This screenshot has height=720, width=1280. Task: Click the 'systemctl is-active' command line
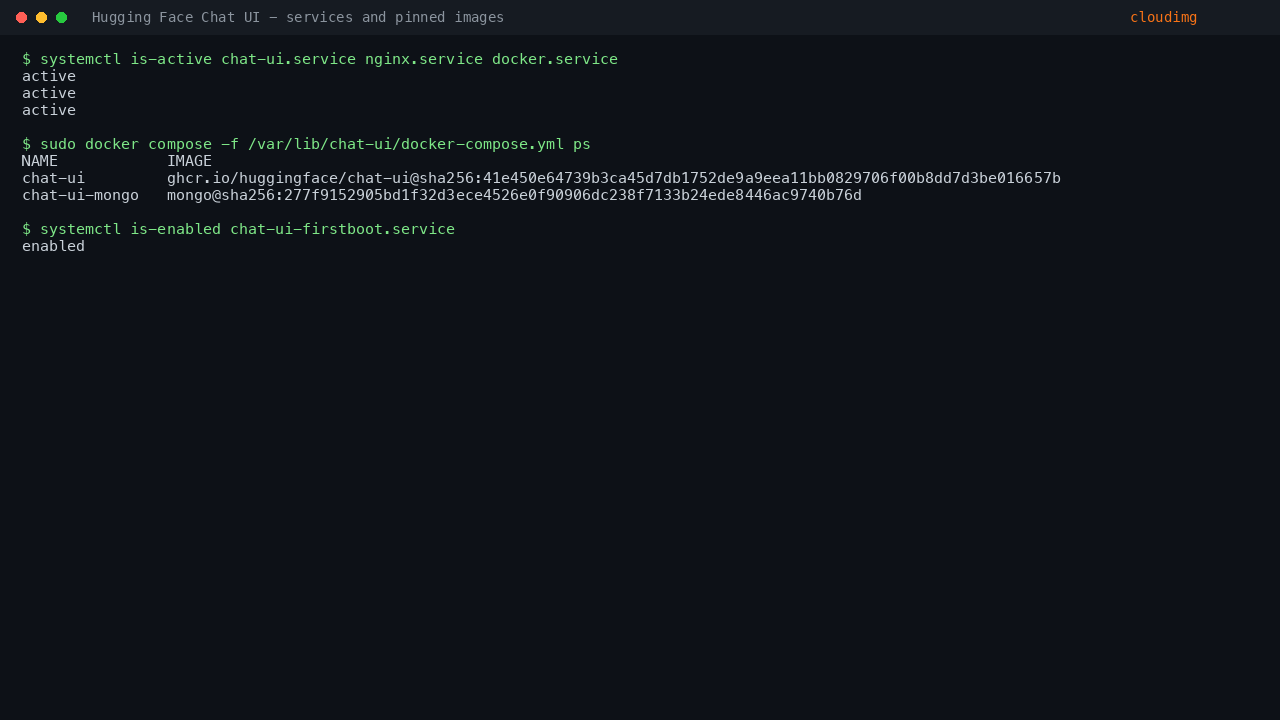[320, 59]
